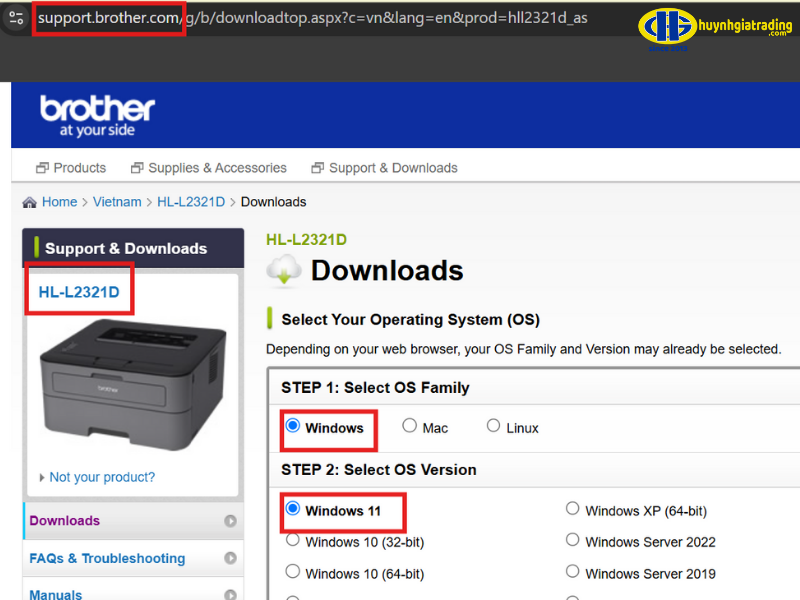This screenshot has height=600, width=800.
Task: Open the Supplies & Accessories menu
Action: (208, 168)
